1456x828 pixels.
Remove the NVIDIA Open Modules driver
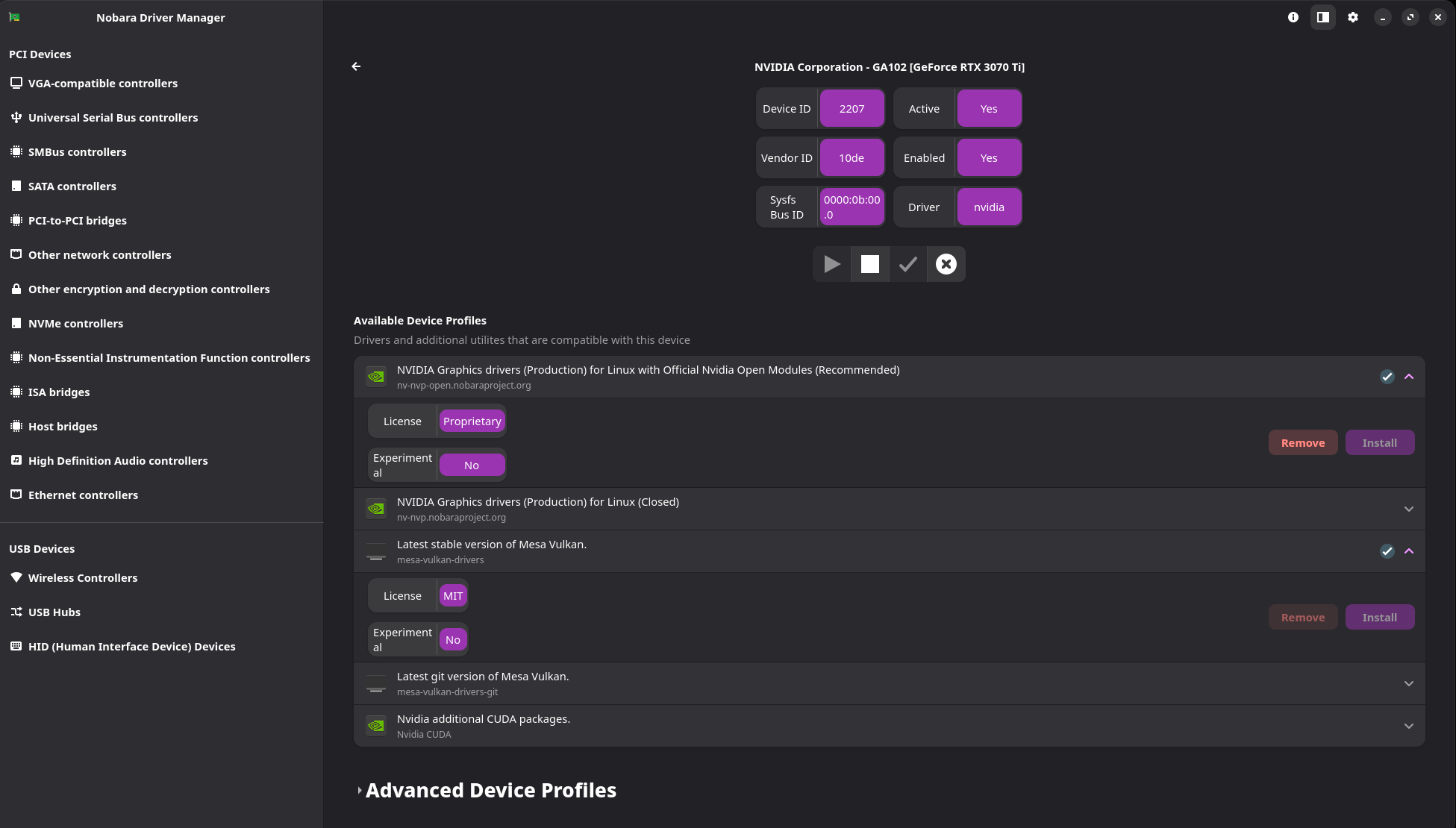(1302, 443)
